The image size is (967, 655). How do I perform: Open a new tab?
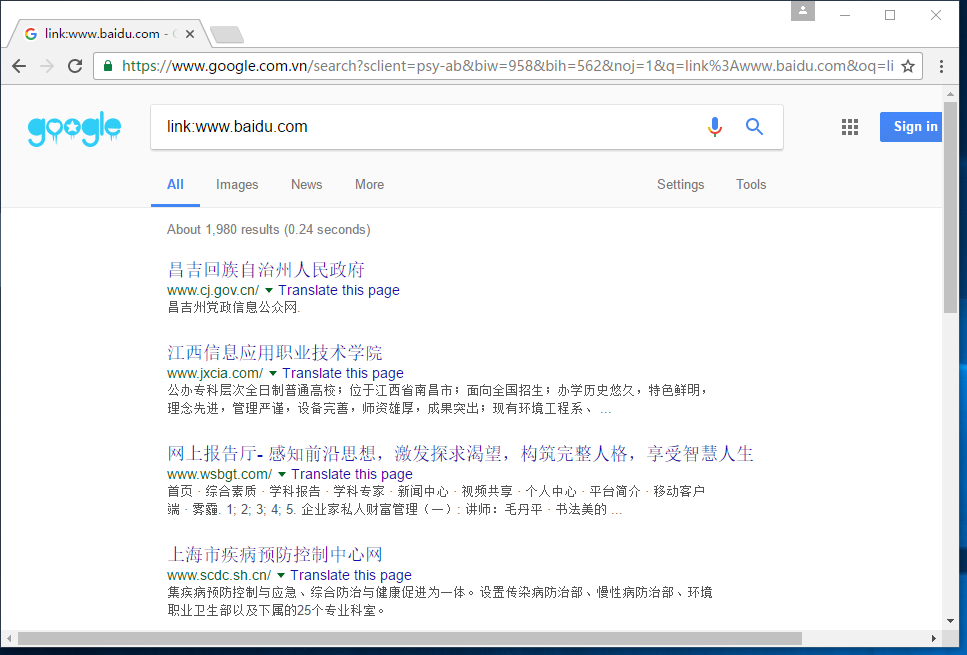227,35
